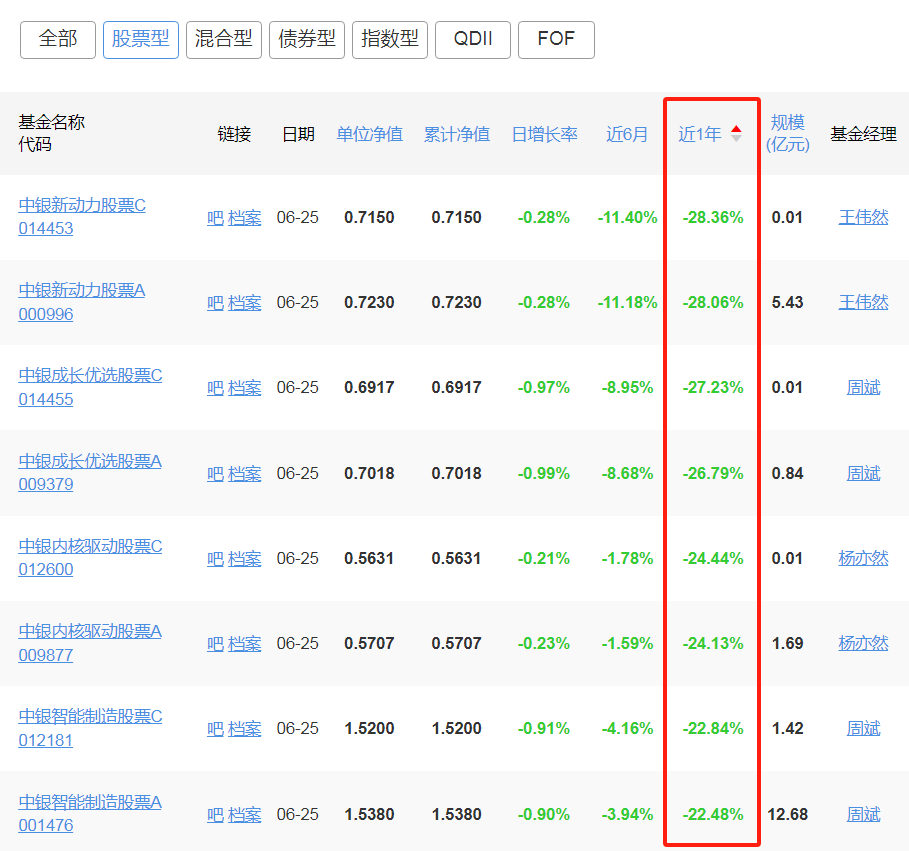Open manager 周斌 for fund 001476
Image resolution: width=909 pixels, height=851 pixels.
point(863,814)
